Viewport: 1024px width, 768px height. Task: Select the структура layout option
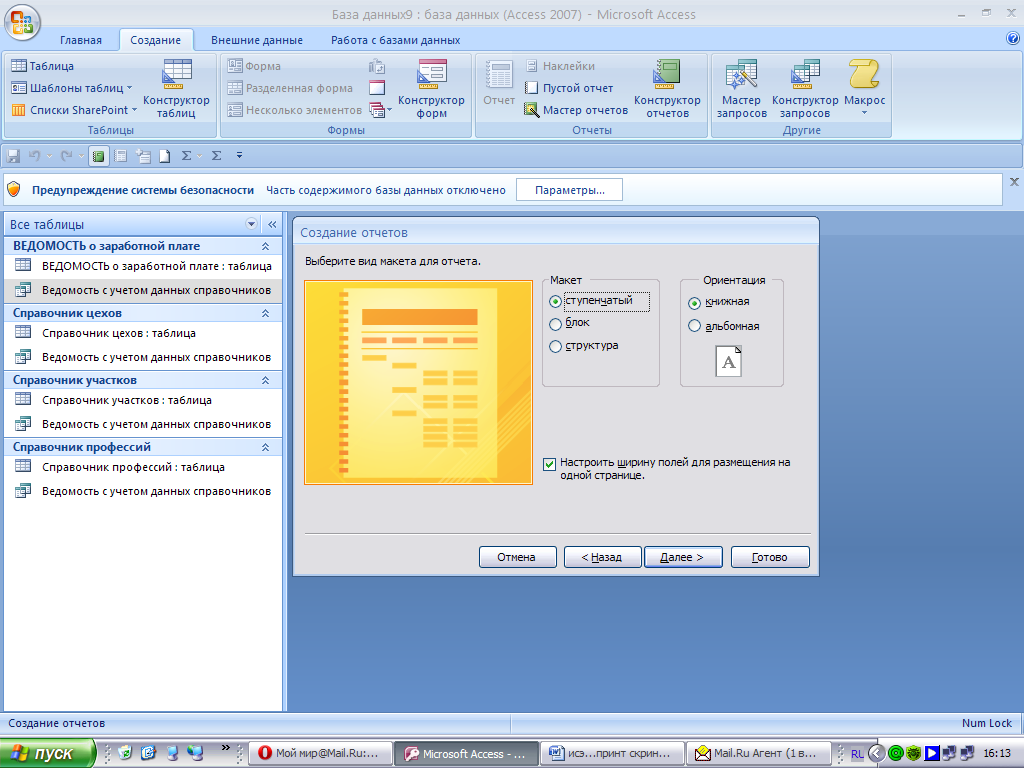point(555,346)
